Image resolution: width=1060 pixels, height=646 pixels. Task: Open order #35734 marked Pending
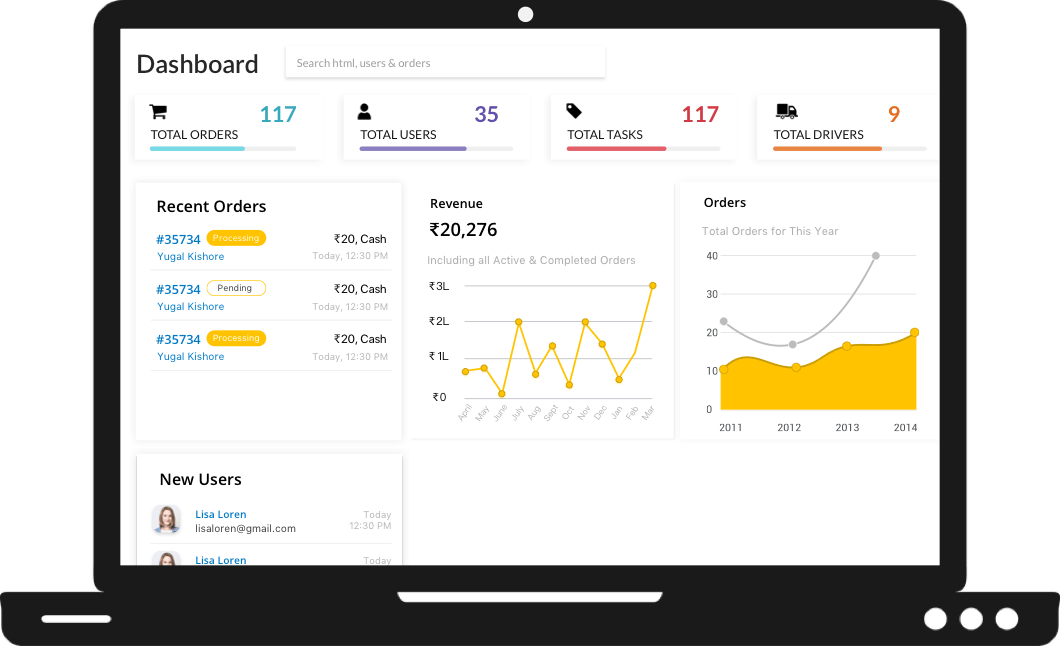pyautogui.click(x=178, y=289)
